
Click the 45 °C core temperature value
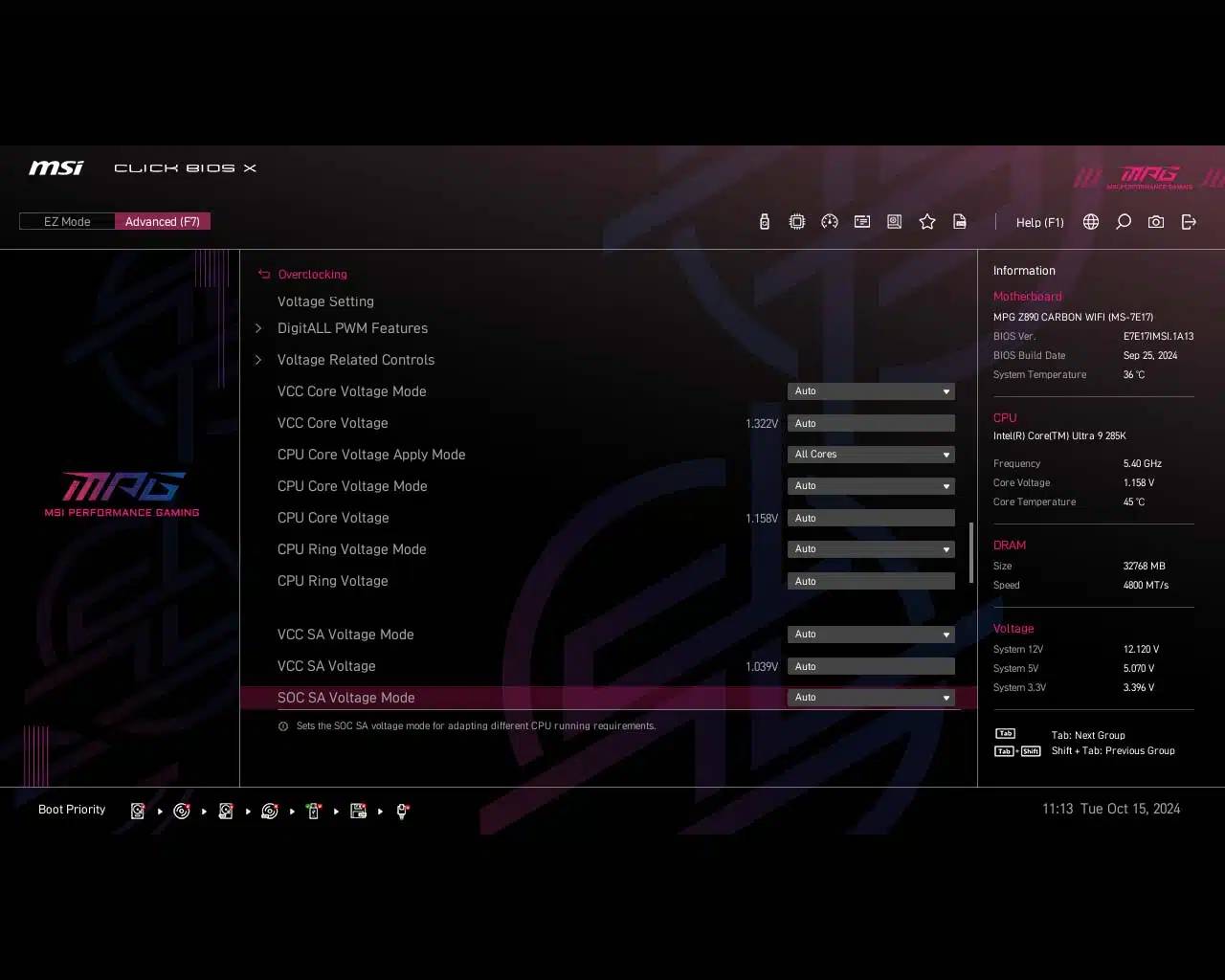click(x=1134, y=501)
